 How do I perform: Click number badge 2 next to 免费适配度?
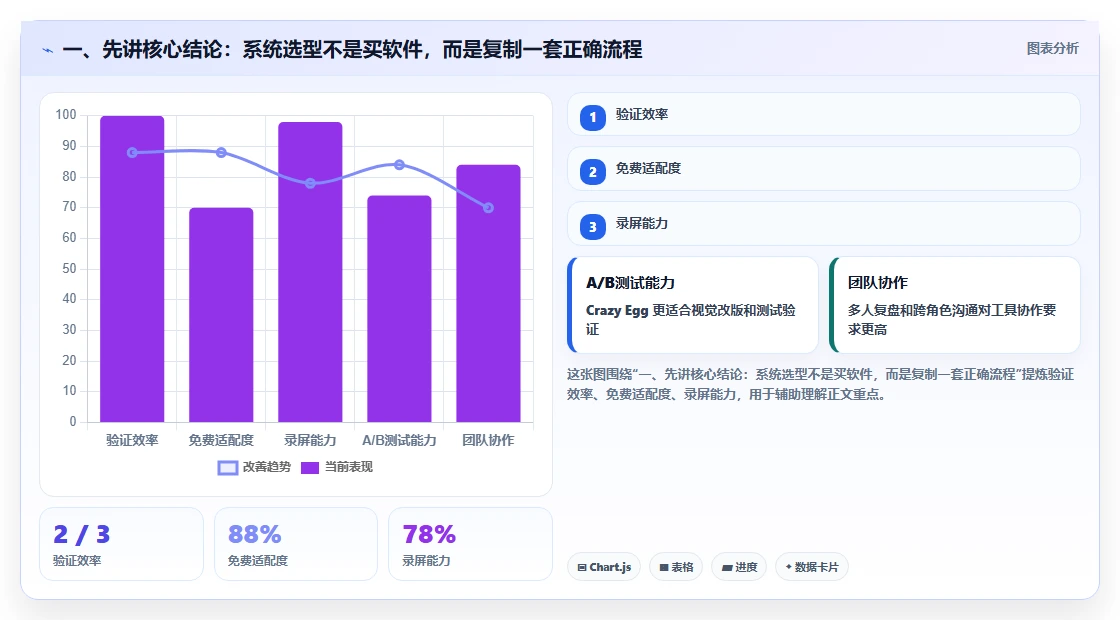(592, 171)
